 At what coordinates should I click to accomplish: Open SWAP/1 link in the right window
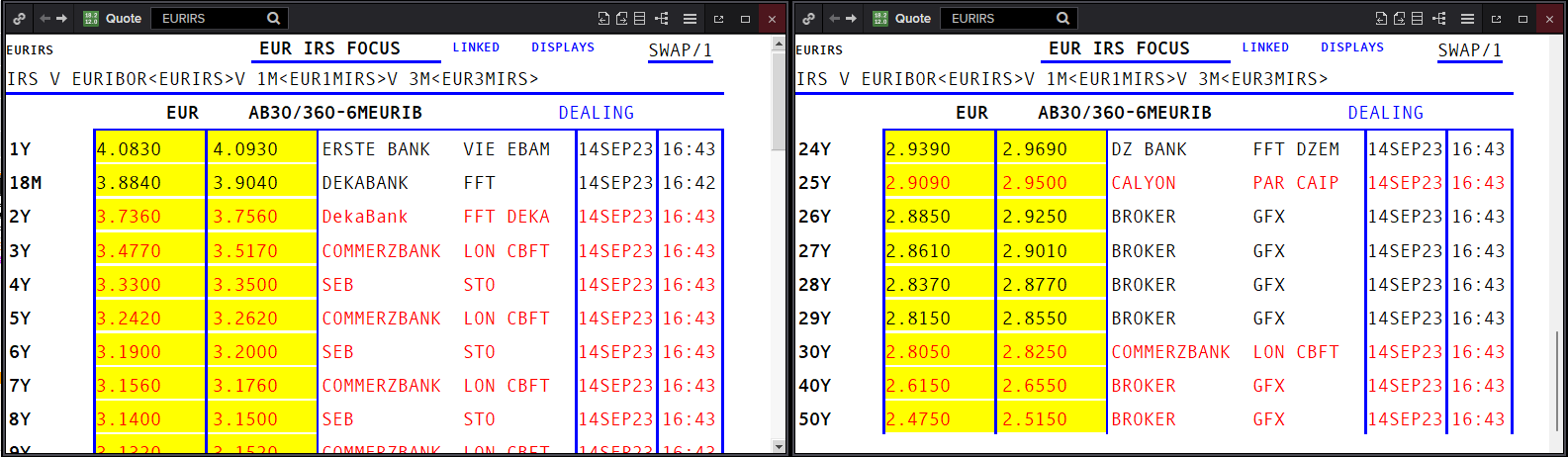[1469, 50]
